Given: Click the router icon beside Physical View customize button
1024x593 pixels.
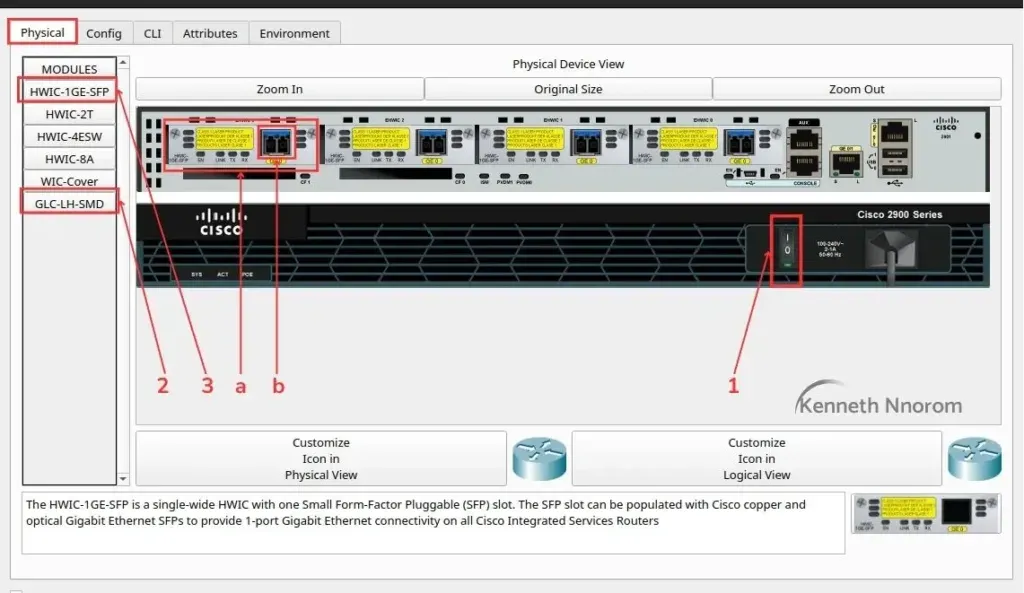Looking at the screenshot, I should pos(539,459).
